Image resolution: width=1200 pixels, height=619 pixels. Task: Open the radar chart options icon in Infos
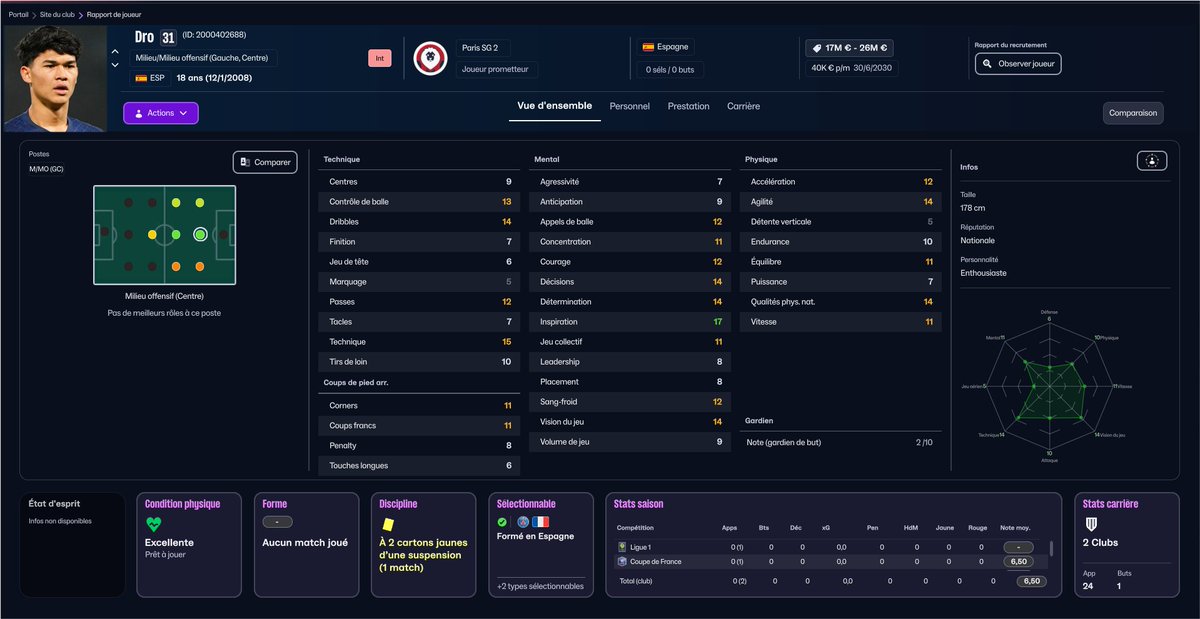click(x=1152, y=160)
